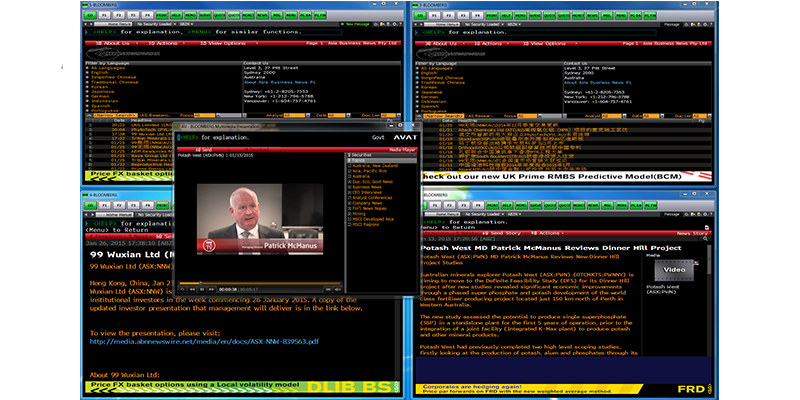Screen dimensions: 800x400
Task: Choose the Mining topic in the media player
Action: click(357, 214)
